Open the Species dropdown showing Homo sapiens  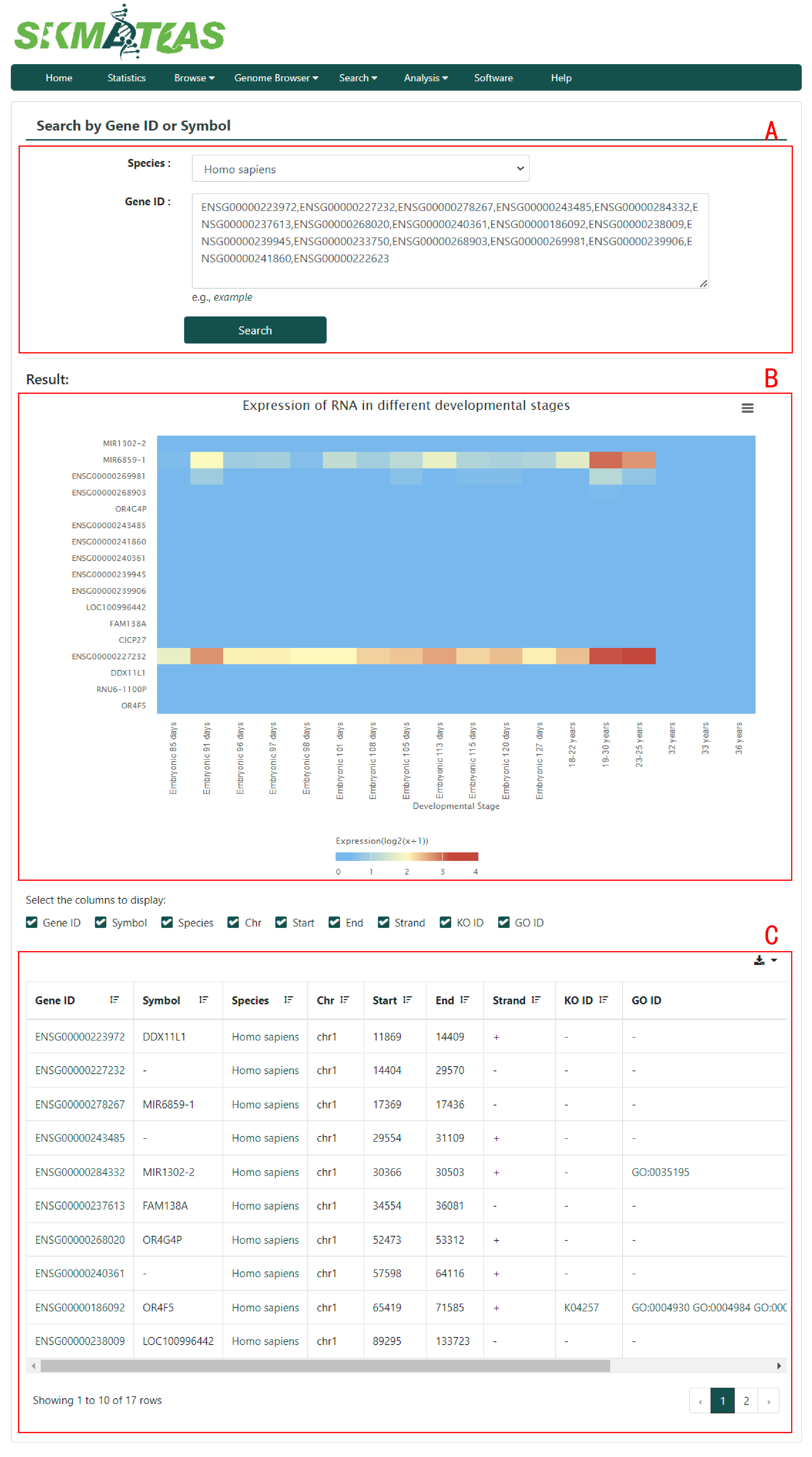[360, 168]
